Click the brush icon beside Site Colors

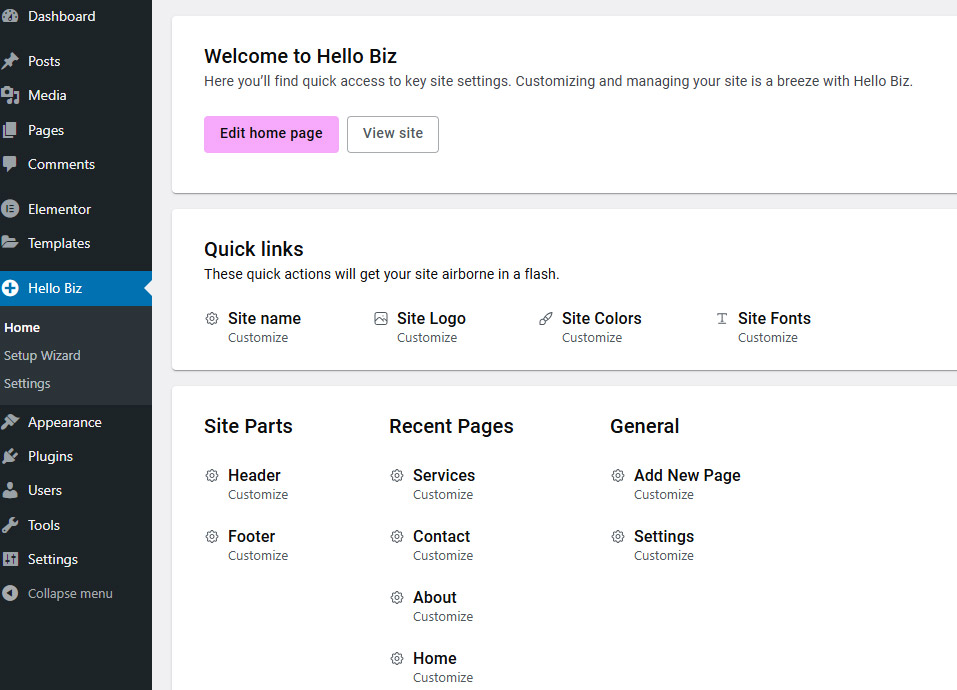[546, 318]
